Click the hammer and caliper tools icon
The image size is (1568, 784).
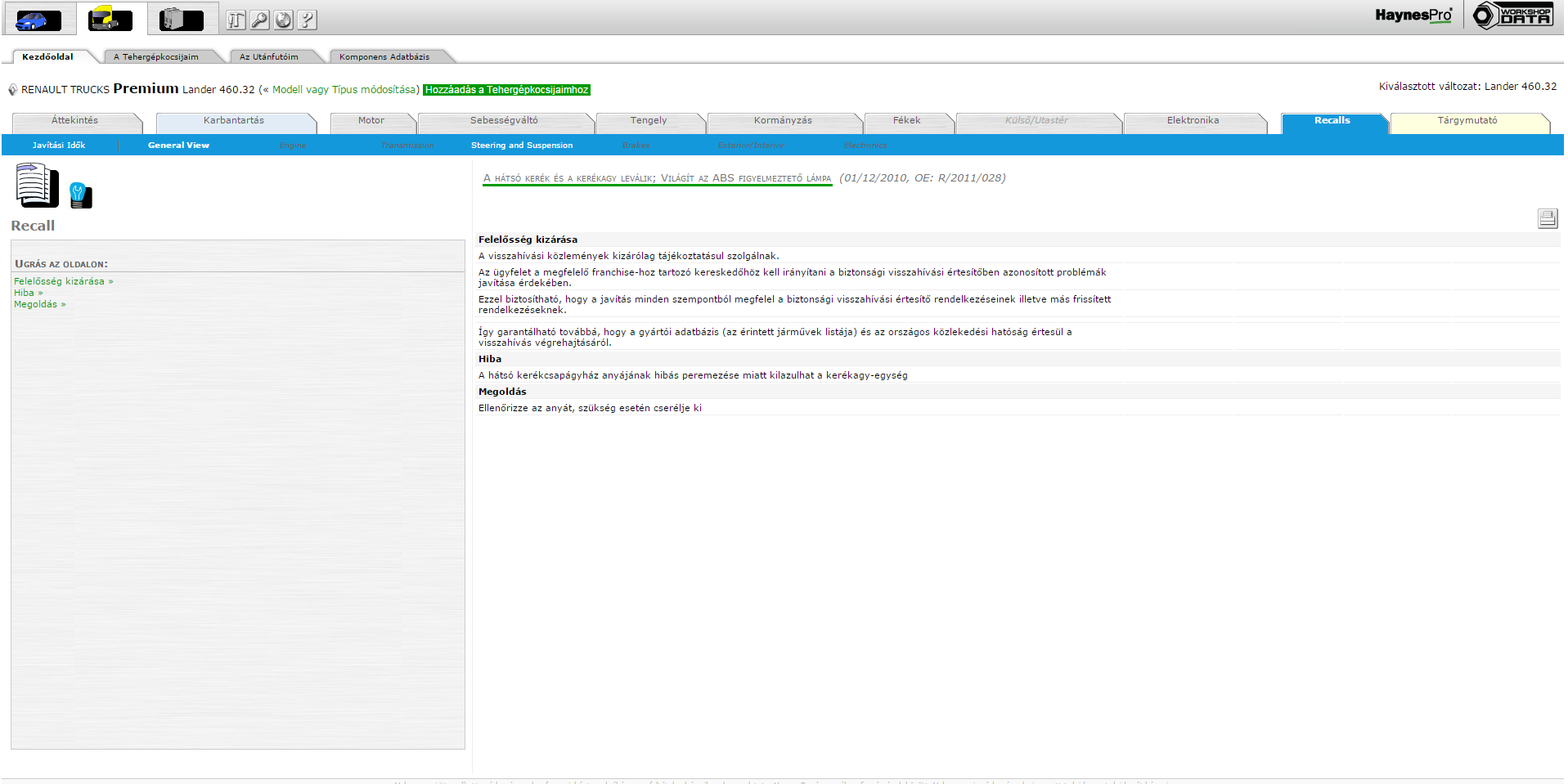(x=236, y=20)
